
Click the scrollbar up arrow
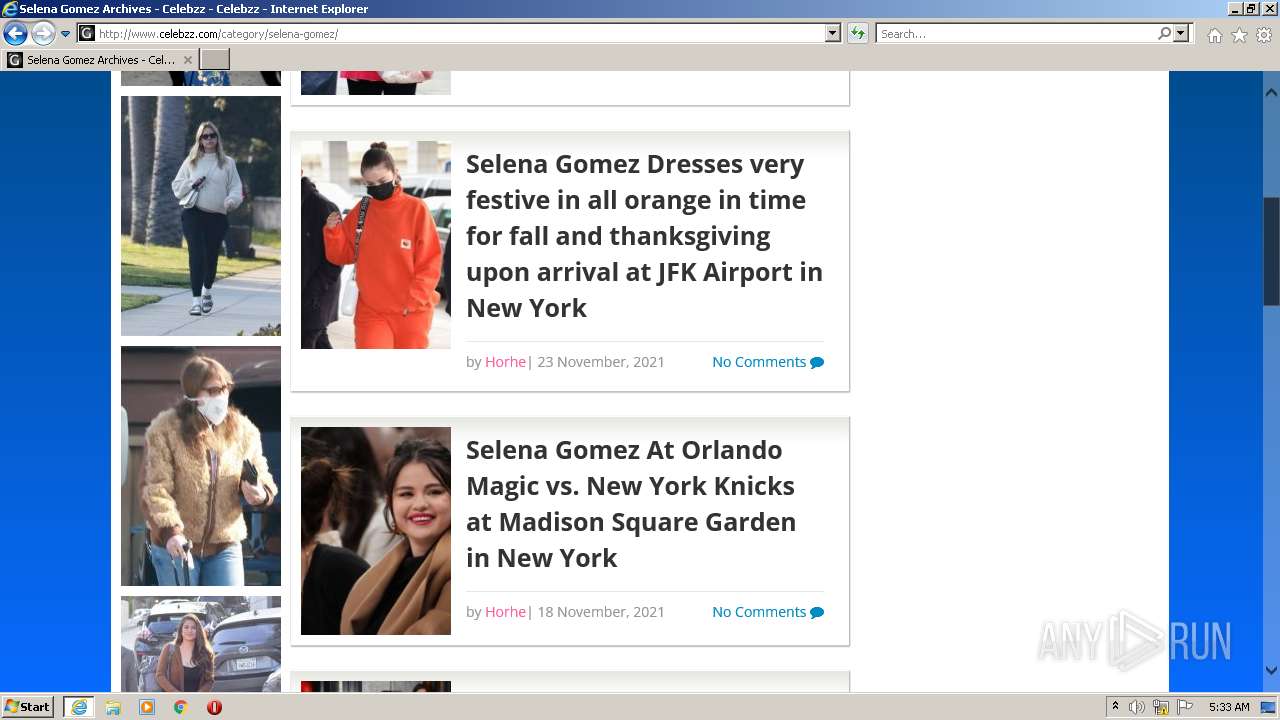(x=1271, y=93)
